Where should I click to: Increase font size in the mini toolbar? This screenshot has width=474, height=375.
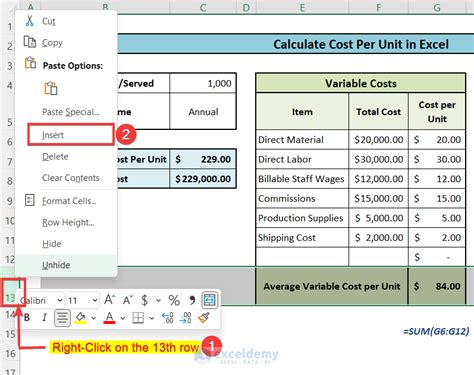click(x=110, y=300)
